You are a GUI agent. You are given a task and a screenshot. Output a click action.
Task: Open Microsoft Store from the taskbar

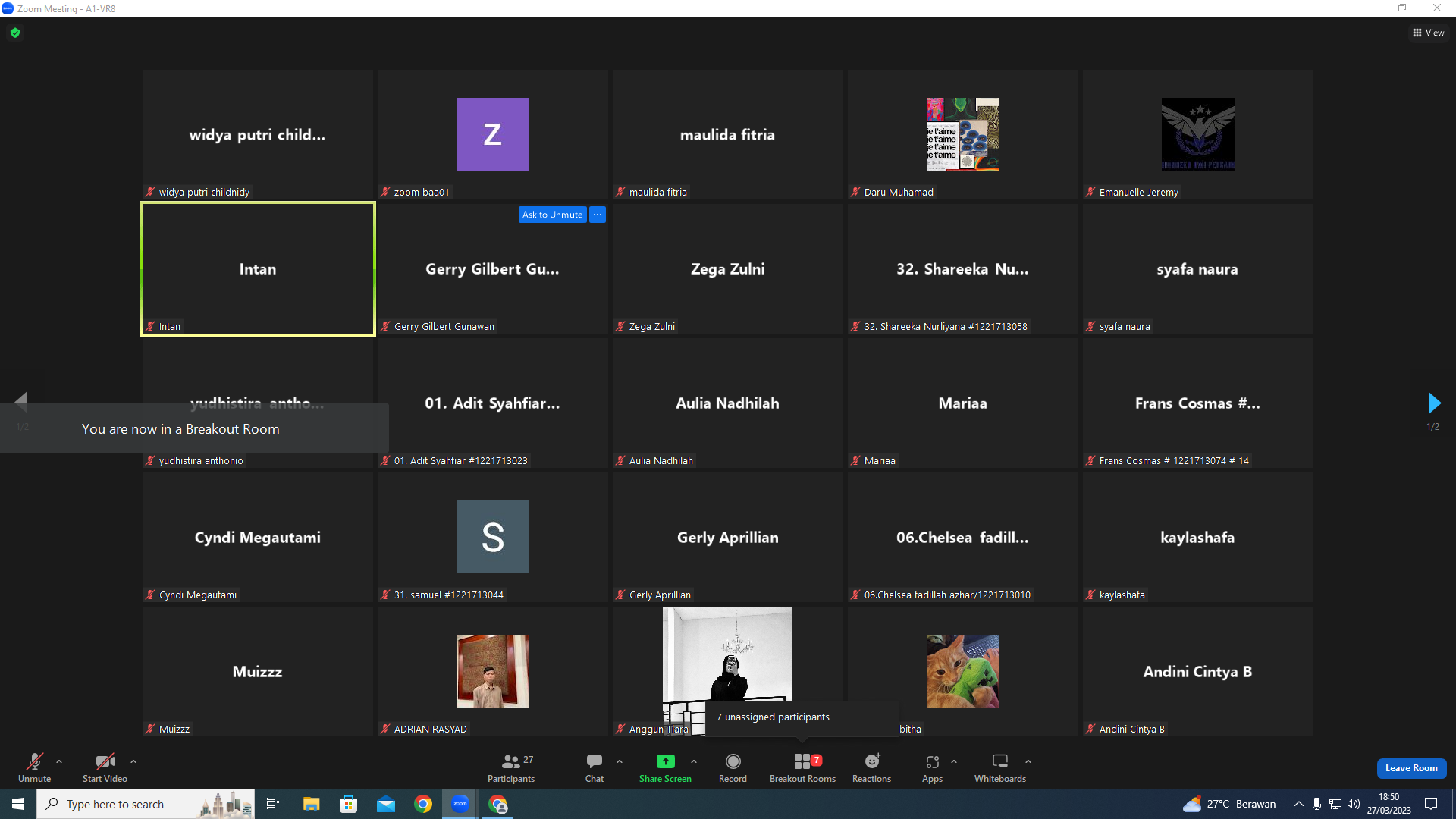click(x=348, y=804)
